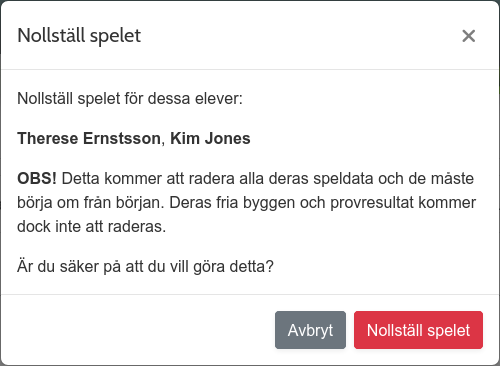Click the text dock inte att raderas
This screenshot has height=366, width=500.
coord(91,227)
